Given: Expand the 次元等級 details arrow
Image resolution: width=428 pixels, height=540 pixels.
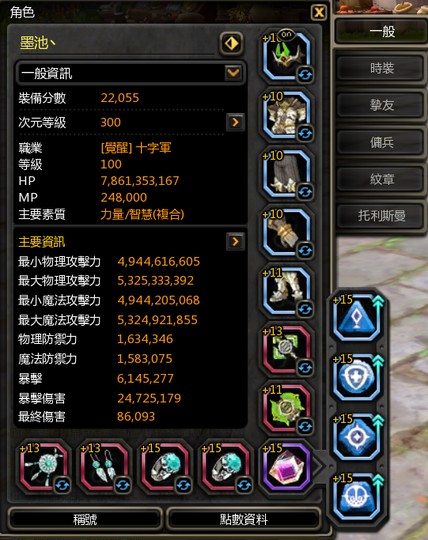Looking at the screenshot, I should point(236,122).
